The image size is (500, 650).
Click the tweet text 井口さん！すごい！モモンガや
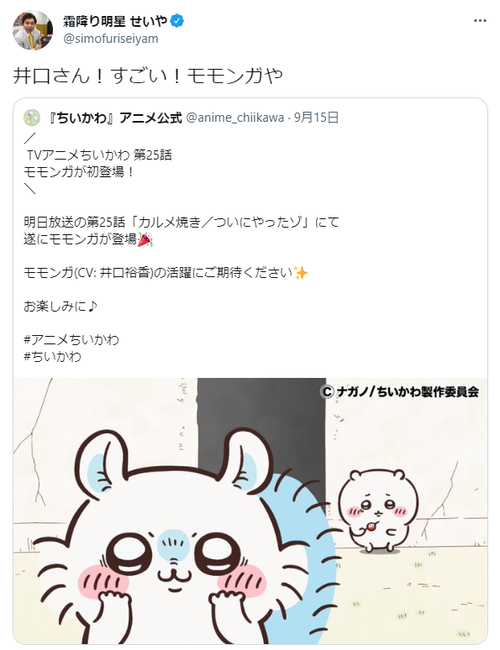coord(148,76)
